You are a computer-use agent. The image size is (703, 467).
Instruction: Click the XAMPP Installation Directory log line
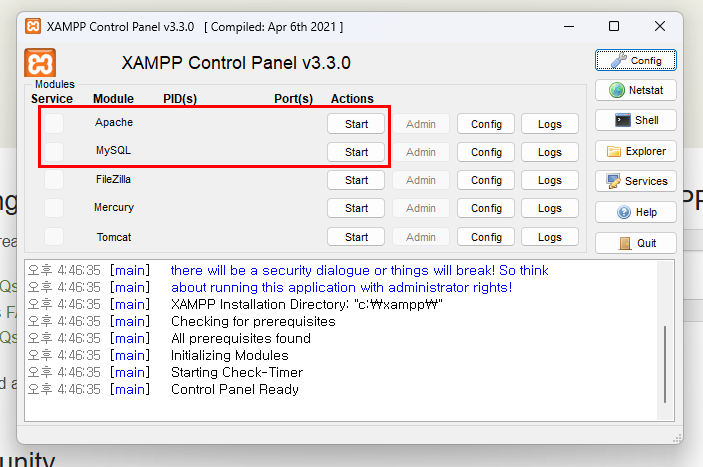point(307,304)
